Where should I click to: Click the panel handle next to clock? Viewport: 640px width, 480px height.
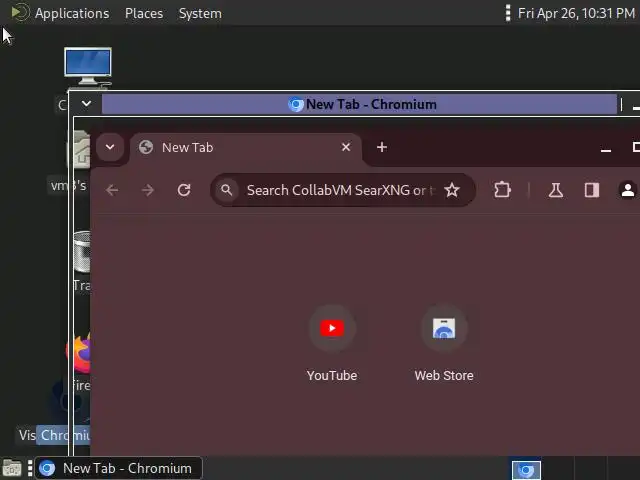click(x=508, y=13)
